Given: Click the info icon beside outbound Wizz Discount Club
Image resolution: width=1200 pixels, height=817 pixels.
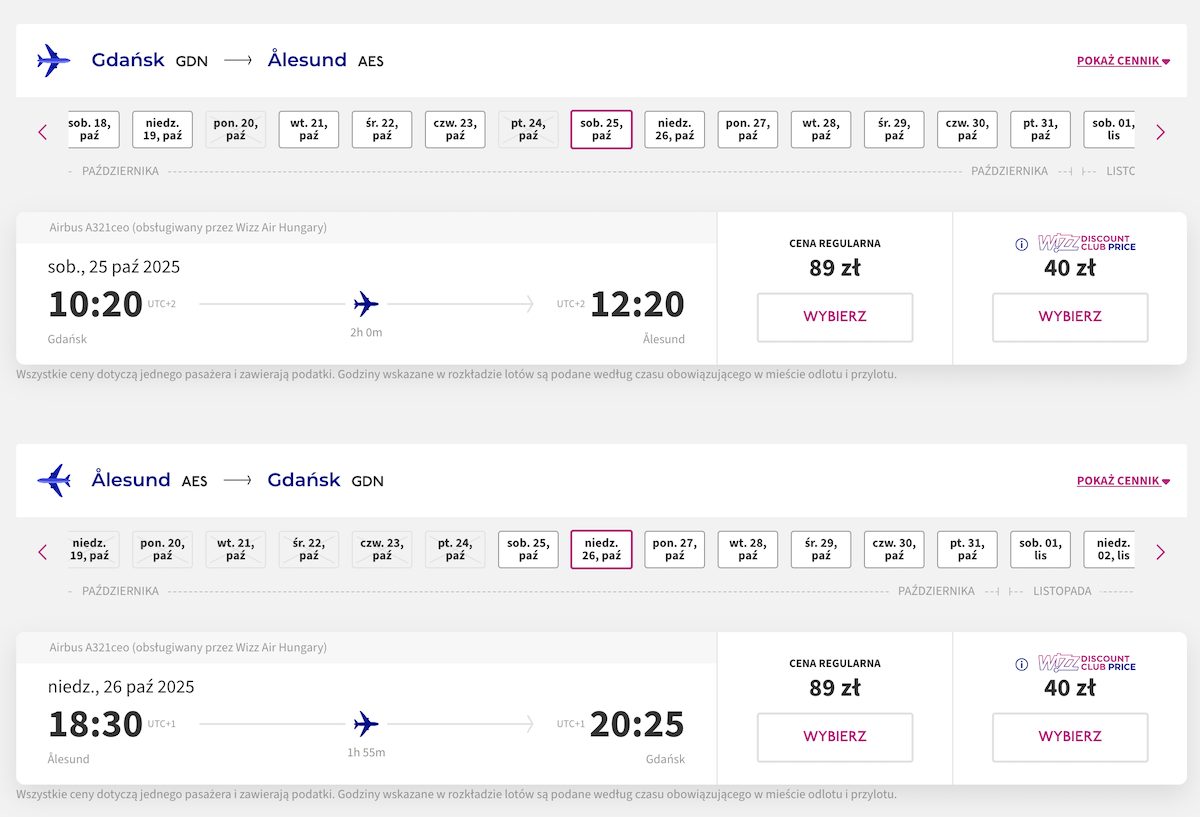Looking at the screenshot, I should tap(1022, 244).
